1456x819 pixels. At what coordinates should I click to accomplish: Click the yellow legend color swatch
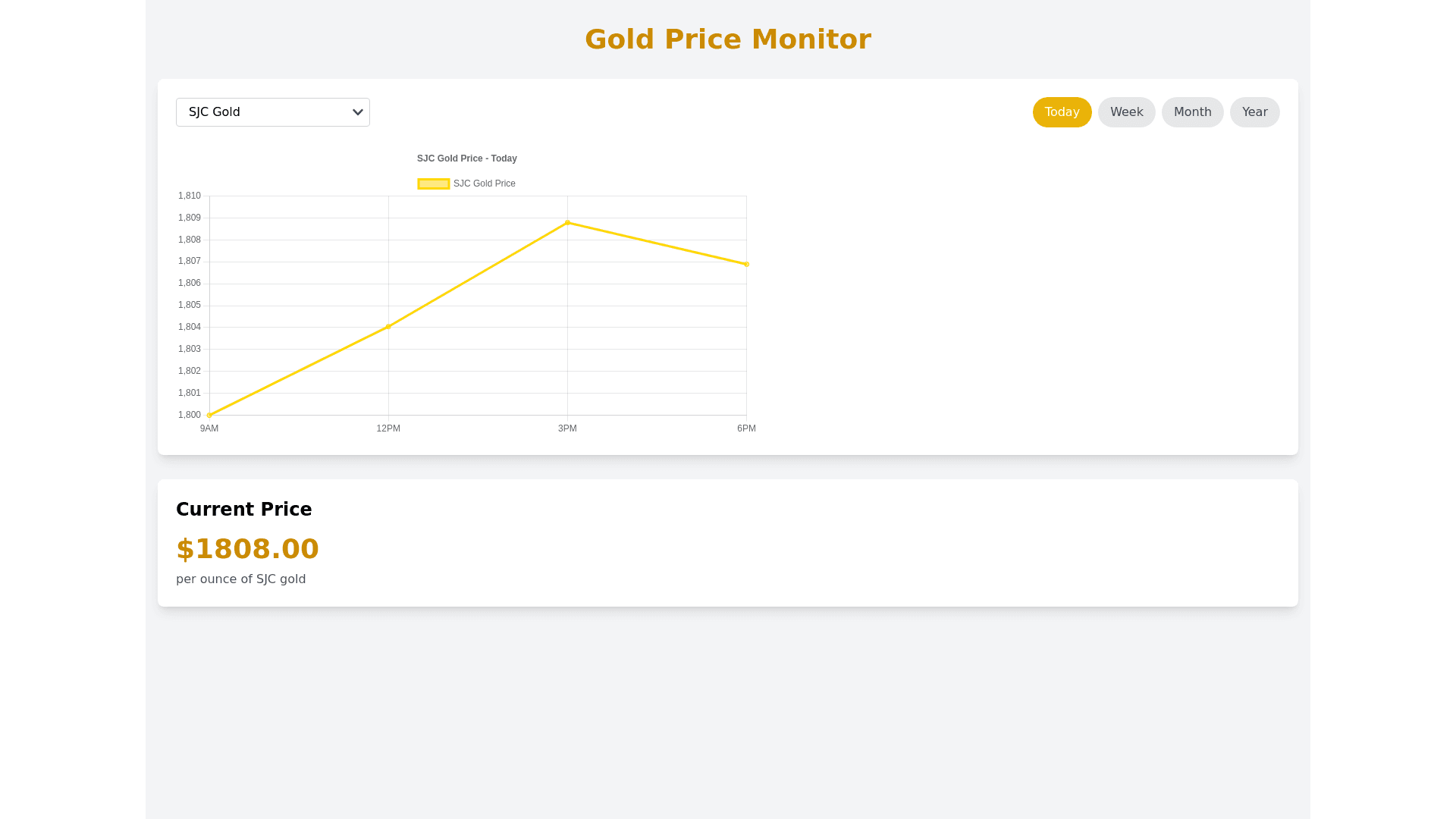(434, 184)
